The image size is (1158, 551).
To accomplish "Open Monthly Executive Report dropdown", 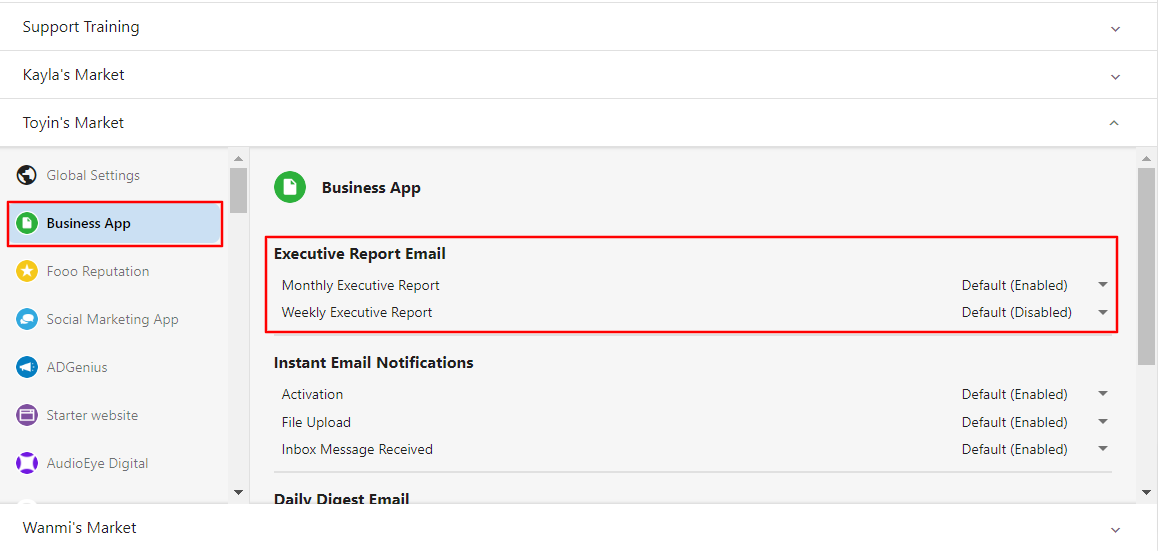I will pyautogui.click(x=1035, y=285).
